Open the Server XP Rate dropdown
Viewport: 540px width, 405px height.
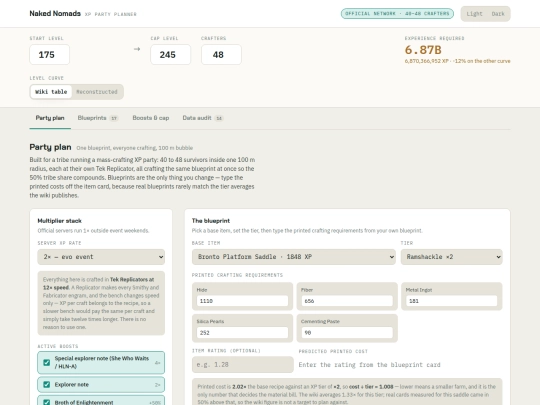(101, 257)
